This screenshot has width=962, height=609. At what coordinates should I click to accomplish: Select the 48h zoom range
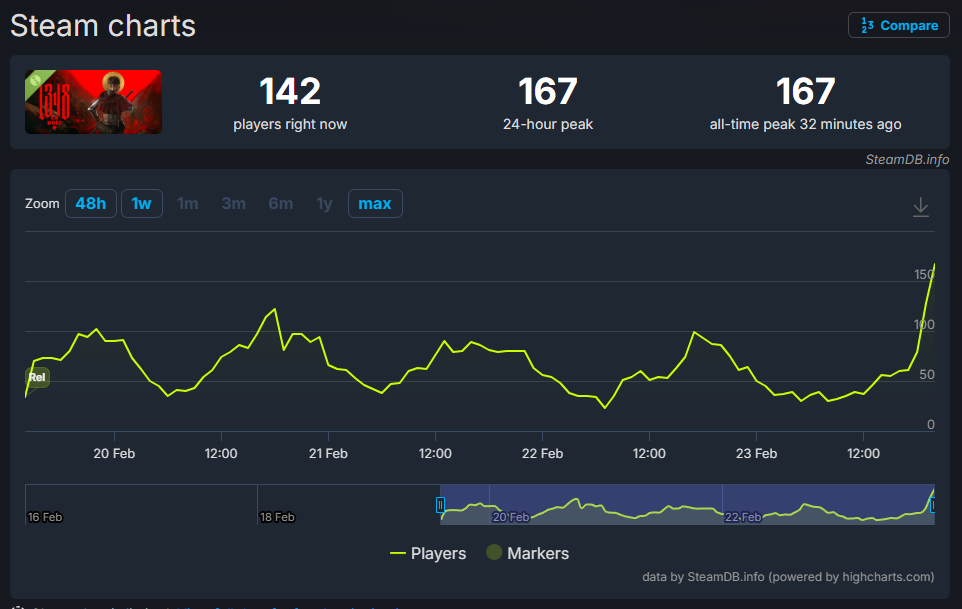point(91,204)
